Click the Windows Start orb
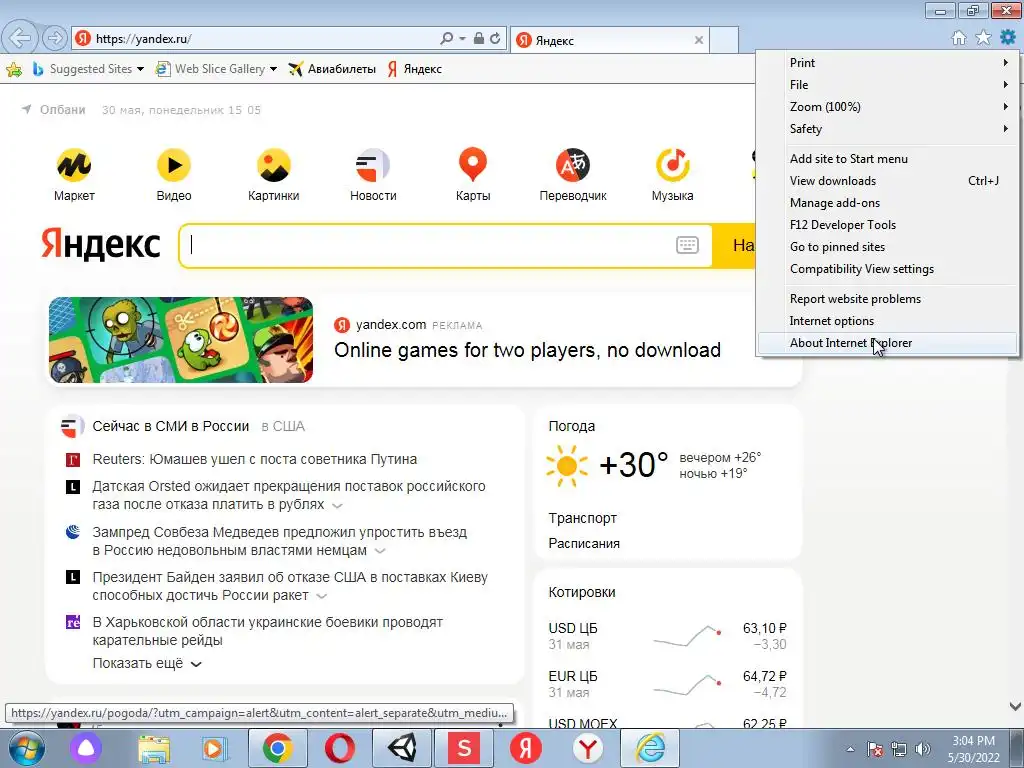 (x=27, y=748)
